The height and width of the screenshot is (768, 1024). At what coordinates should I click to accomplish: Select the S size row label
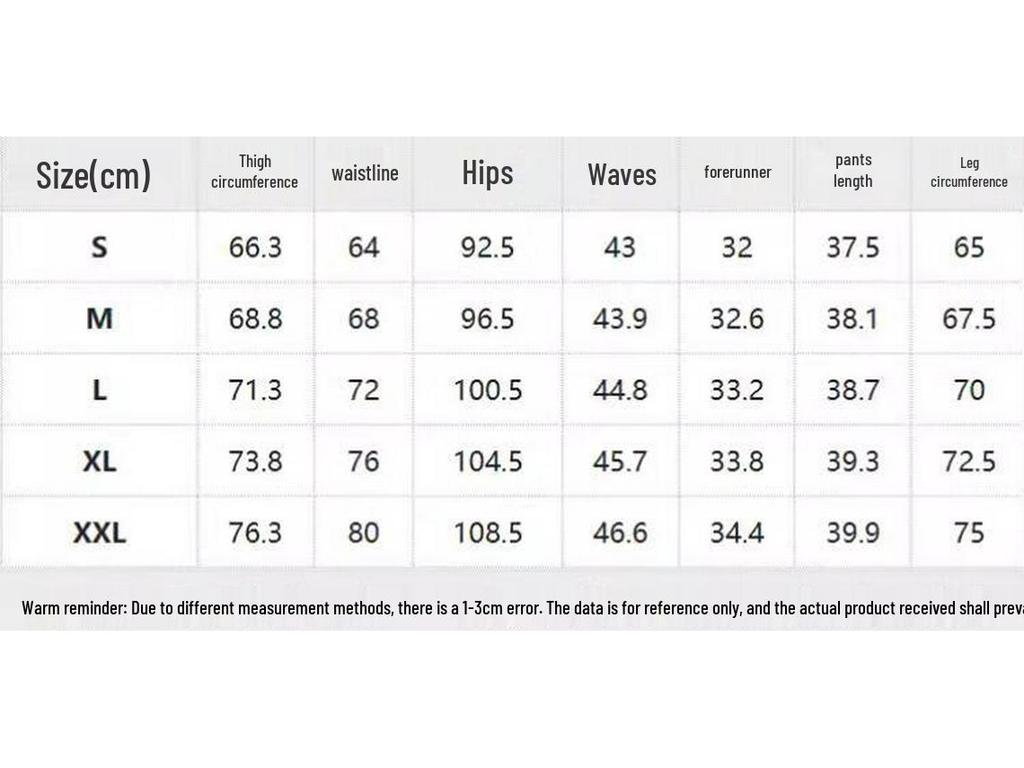(x=99, y=247)
